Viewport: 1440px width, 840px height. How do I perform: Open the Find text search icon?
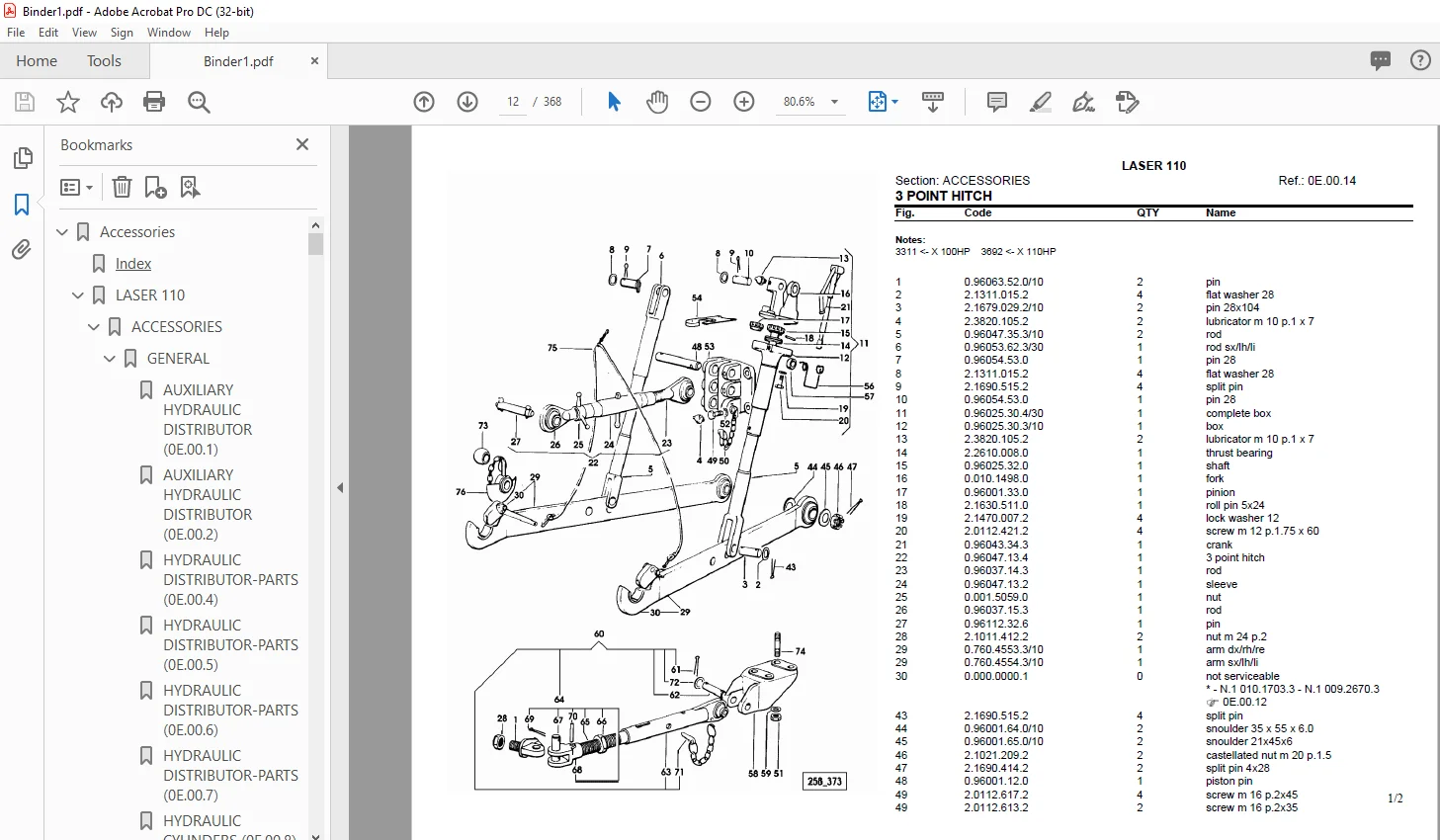[x=199, y=102]
